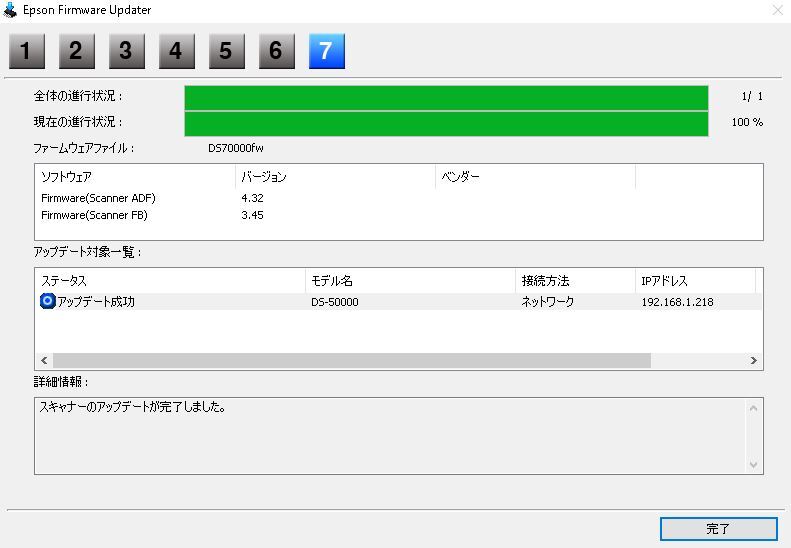This screenshot has width=791, height=548.
Task: Click the step 5 indicator
Action: point(227,51)
